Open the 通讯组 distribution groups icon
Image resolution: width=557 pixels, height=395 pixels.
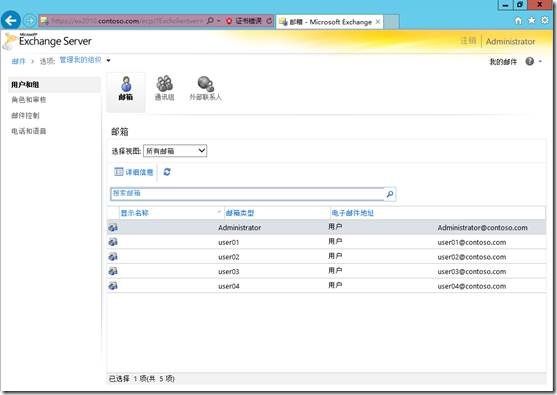pyautogui.click(x=164, y=84)
